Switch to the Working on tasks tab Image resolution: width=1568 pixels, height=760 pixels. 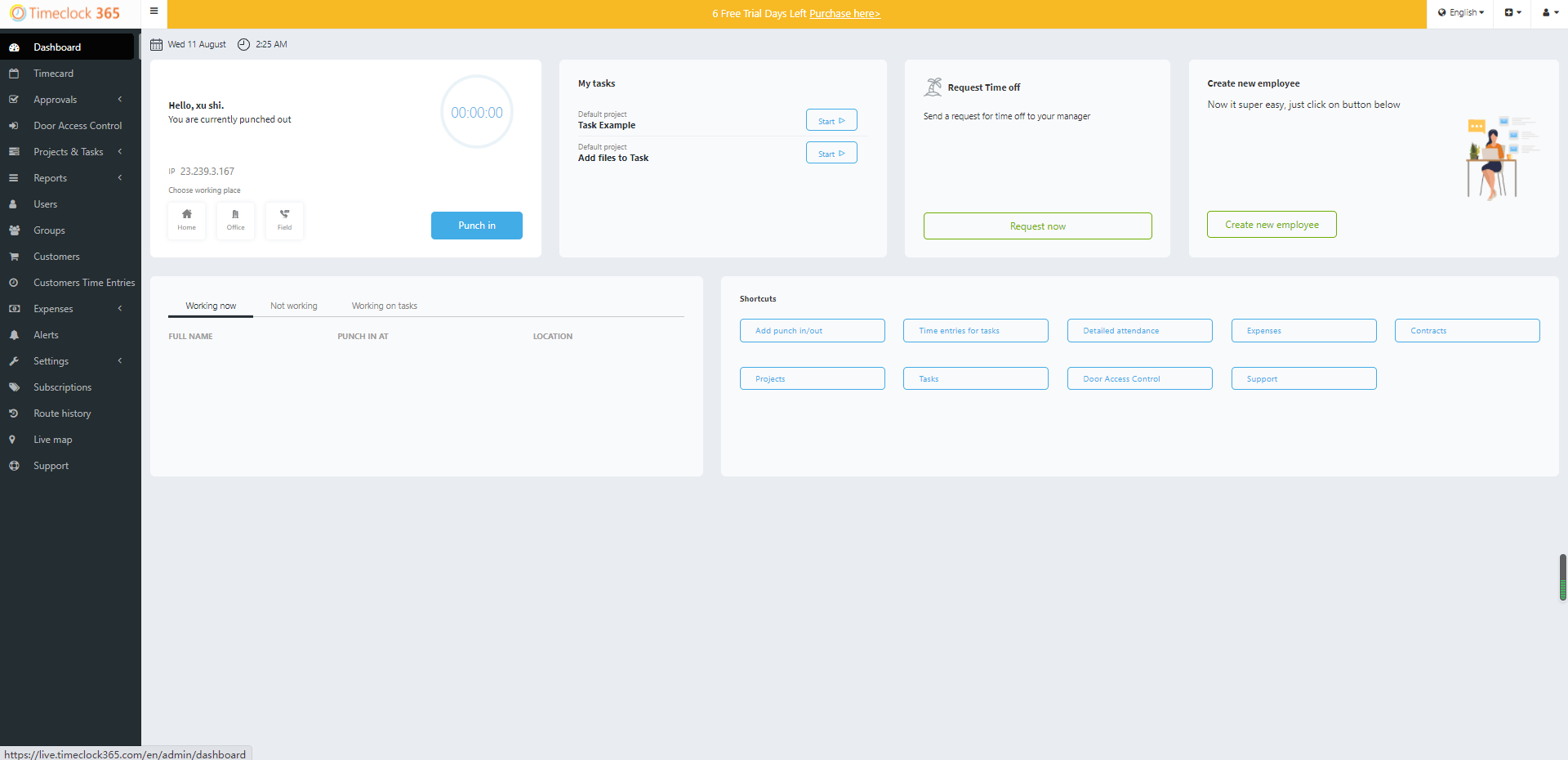384,306
